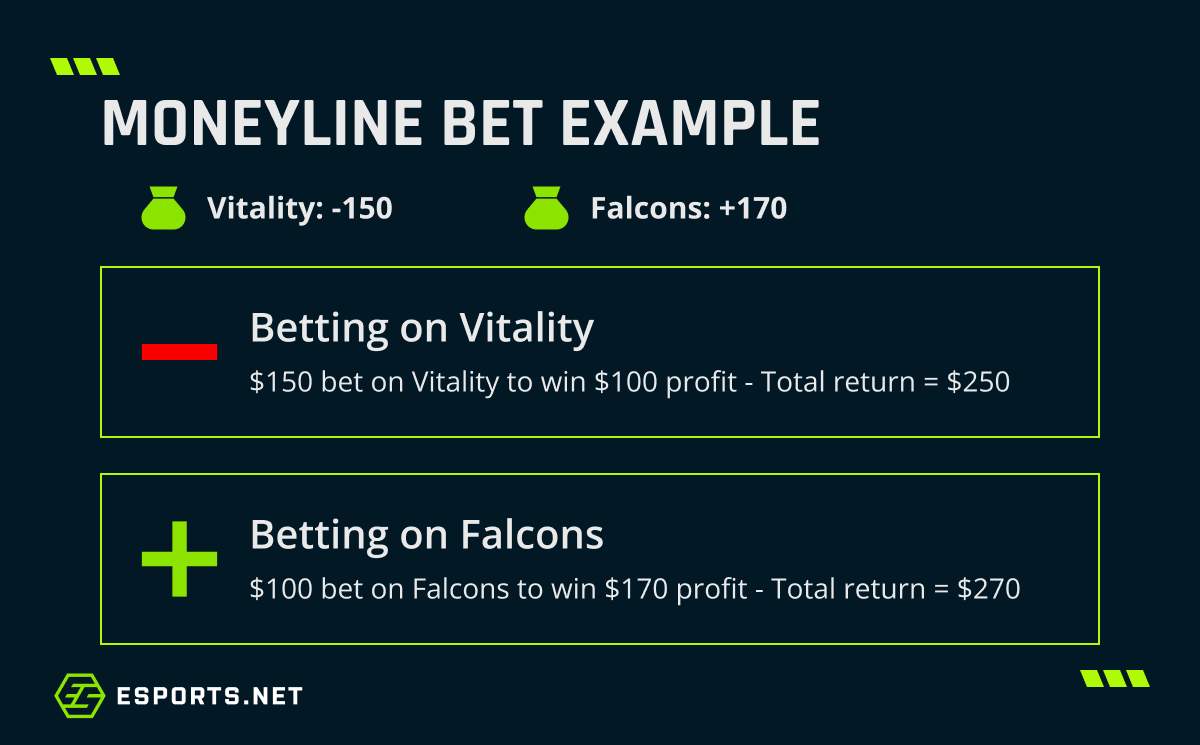Click the money bag icon beside Vitality
Image resolution: width=1200 pixels, height=745 pixels.
[x=164, y=209]
